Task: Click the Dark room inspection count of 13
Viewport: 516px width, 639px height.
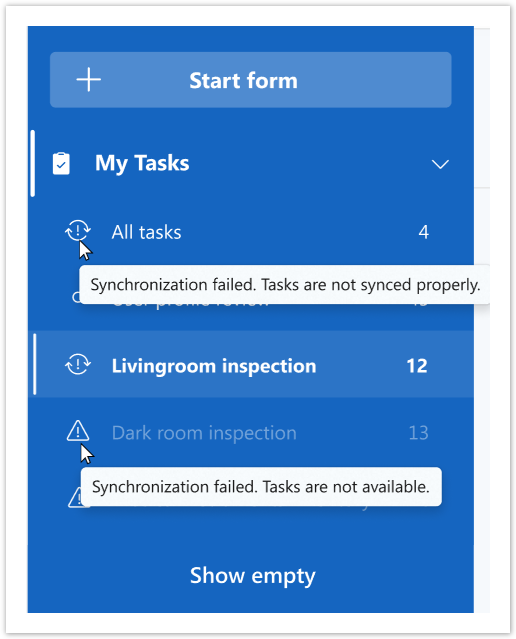Action: [419, 433]
